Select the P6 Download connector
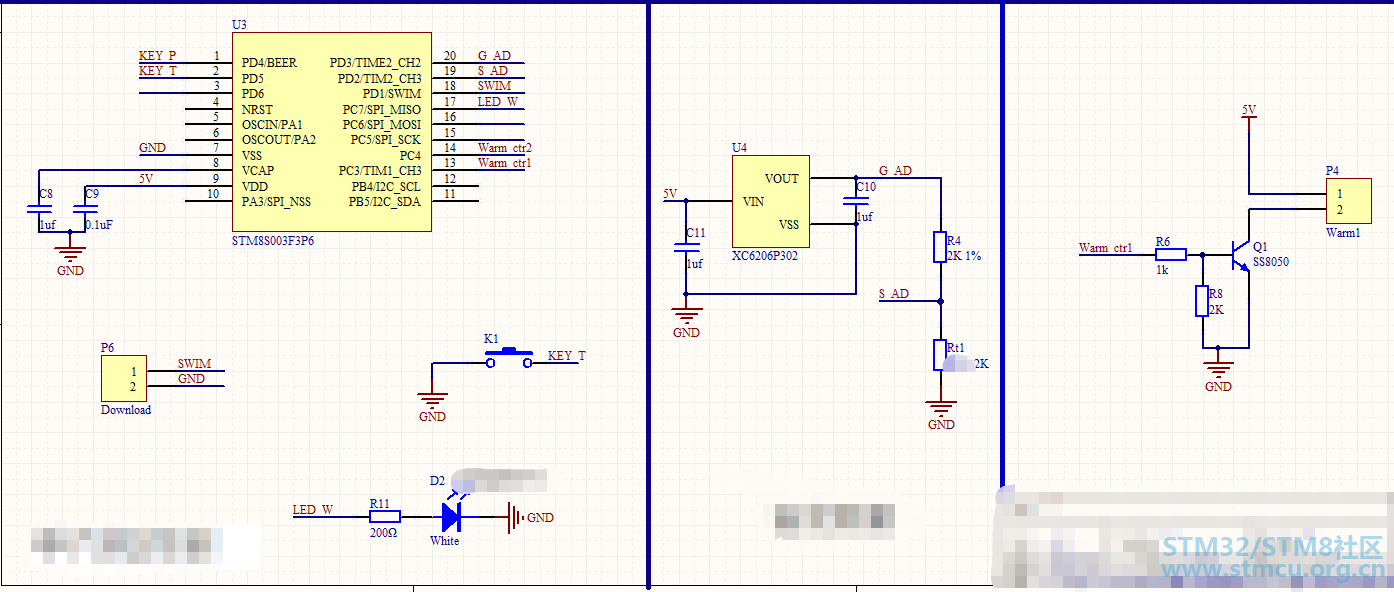 point(123,379)
